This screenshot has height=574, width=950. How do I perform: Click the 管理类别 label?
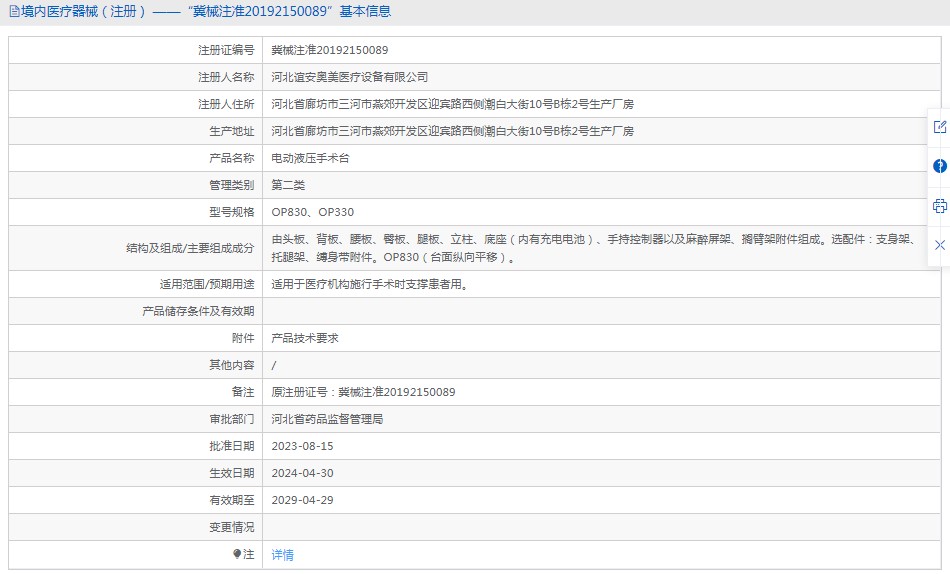coord(231,185)
